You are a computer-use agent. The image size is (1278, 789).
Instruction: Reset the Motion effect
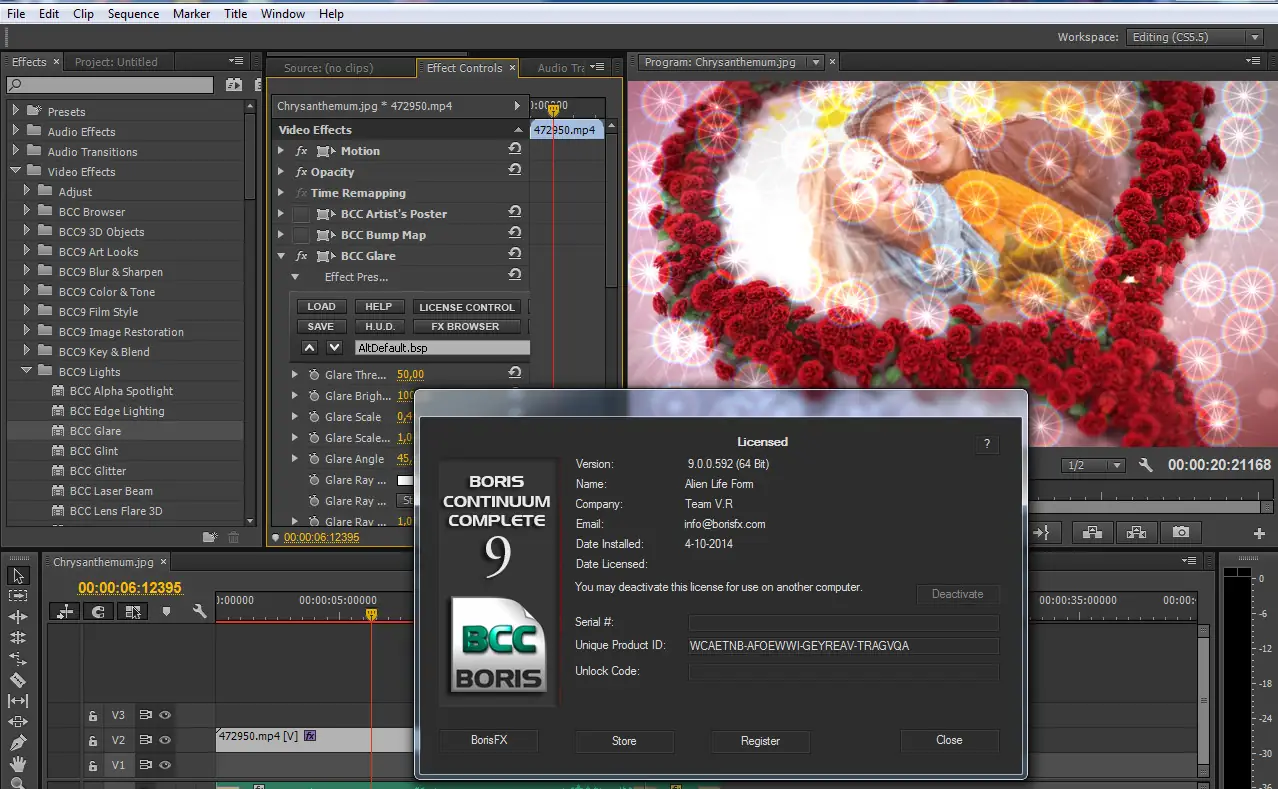[x=514, y=150]
